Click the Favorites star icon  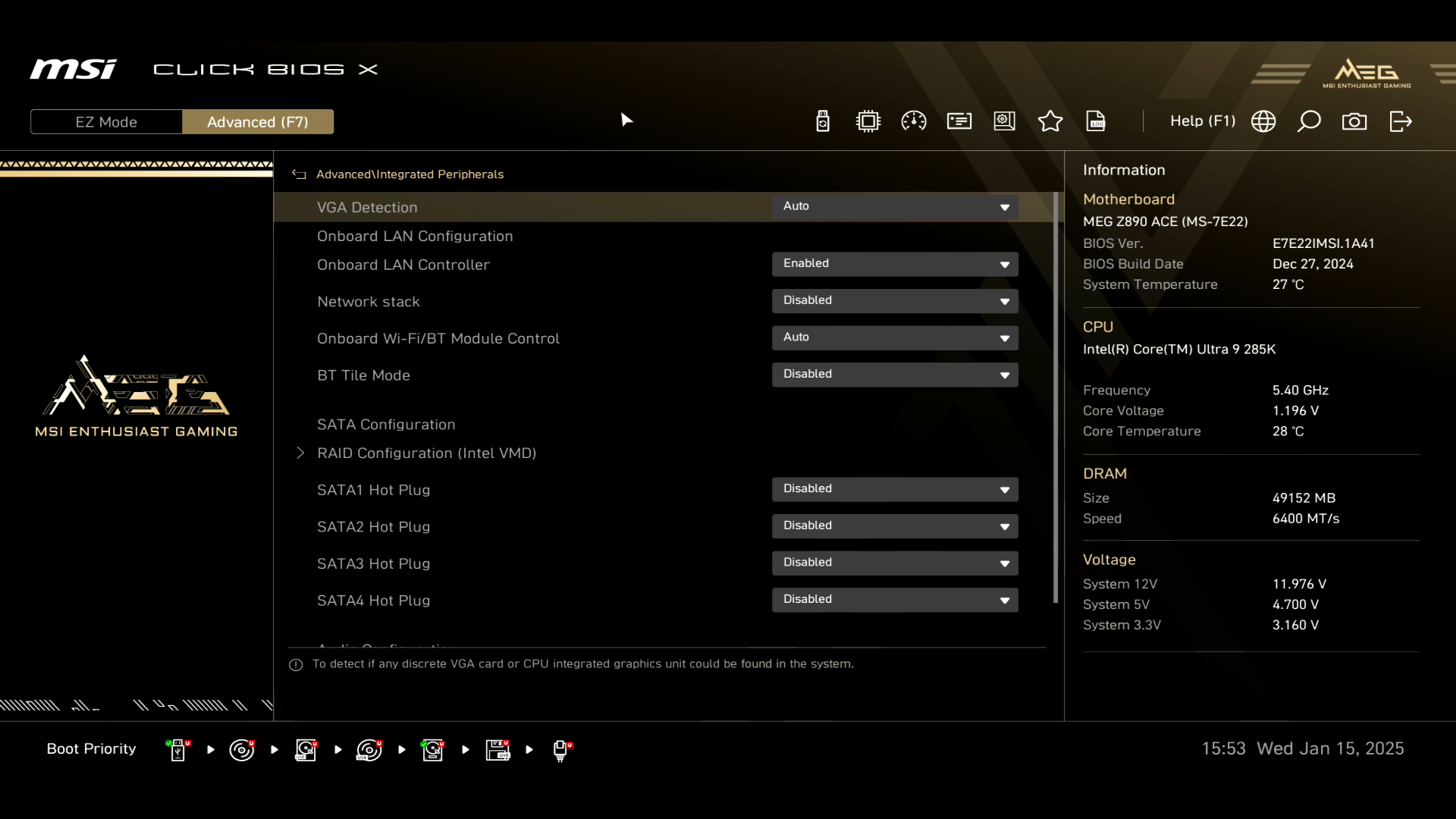[x=1050, y=121]
